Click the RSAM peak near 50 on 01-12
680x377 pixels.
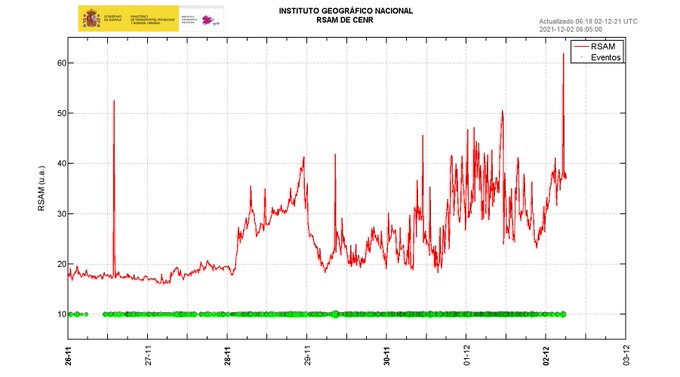[503, 111]
